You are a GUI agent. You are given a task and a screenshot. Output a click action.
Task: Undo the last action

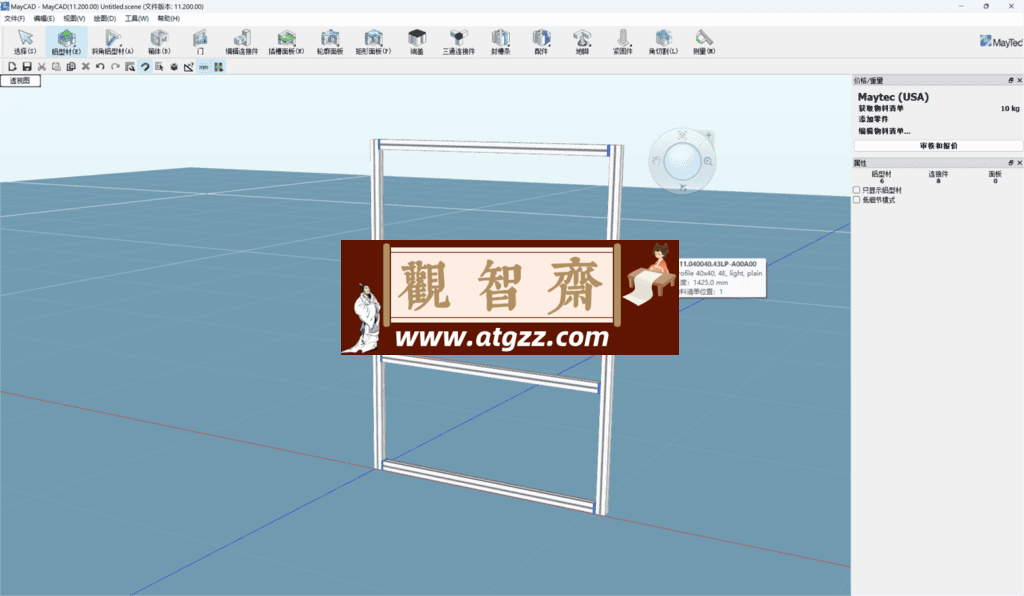[x=100, y=67]
